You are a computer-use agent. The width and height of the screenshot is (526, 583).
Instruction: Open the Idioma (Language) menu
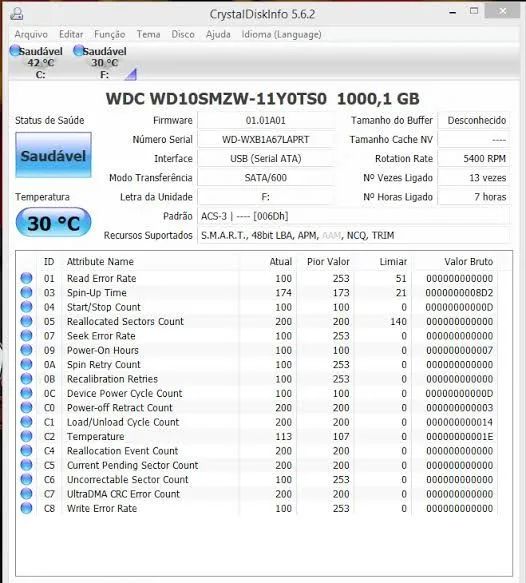(281, 35)
